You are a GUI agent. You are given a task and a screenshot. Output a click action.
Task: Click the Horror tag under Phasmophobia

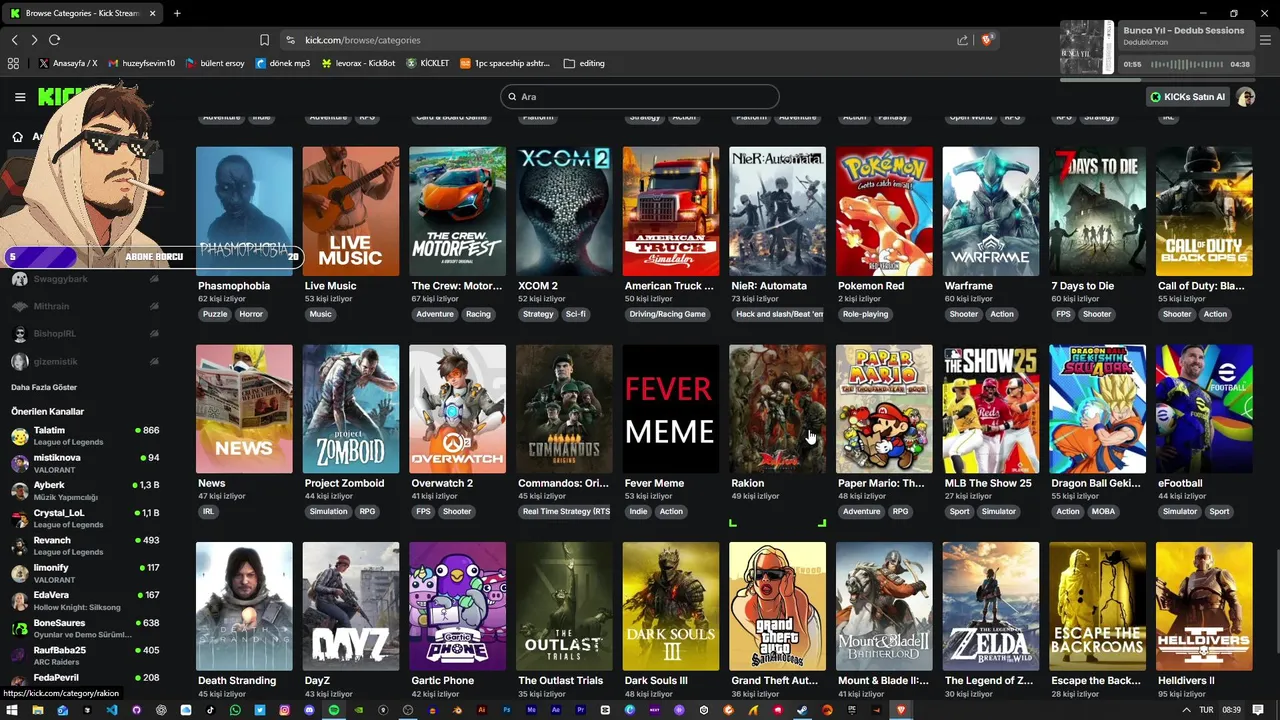251,314
